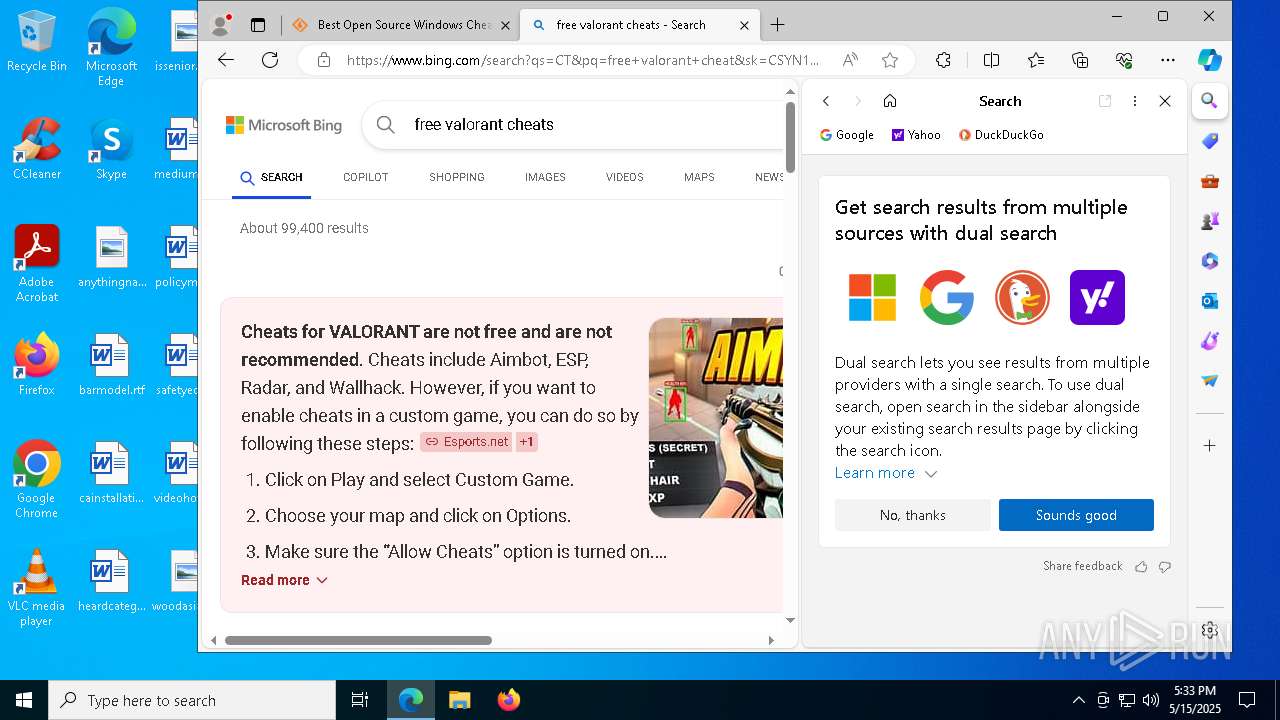The image size is (1280, 720).
Task: Open the Esports.net source link
Action: pos(466,442)
